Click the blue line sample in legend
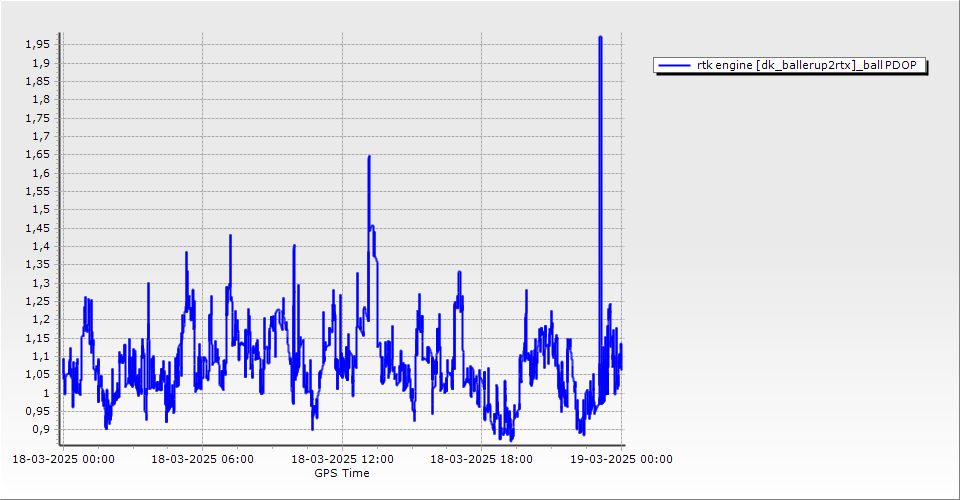Screen dimensions: 960x500 (673, 65)
